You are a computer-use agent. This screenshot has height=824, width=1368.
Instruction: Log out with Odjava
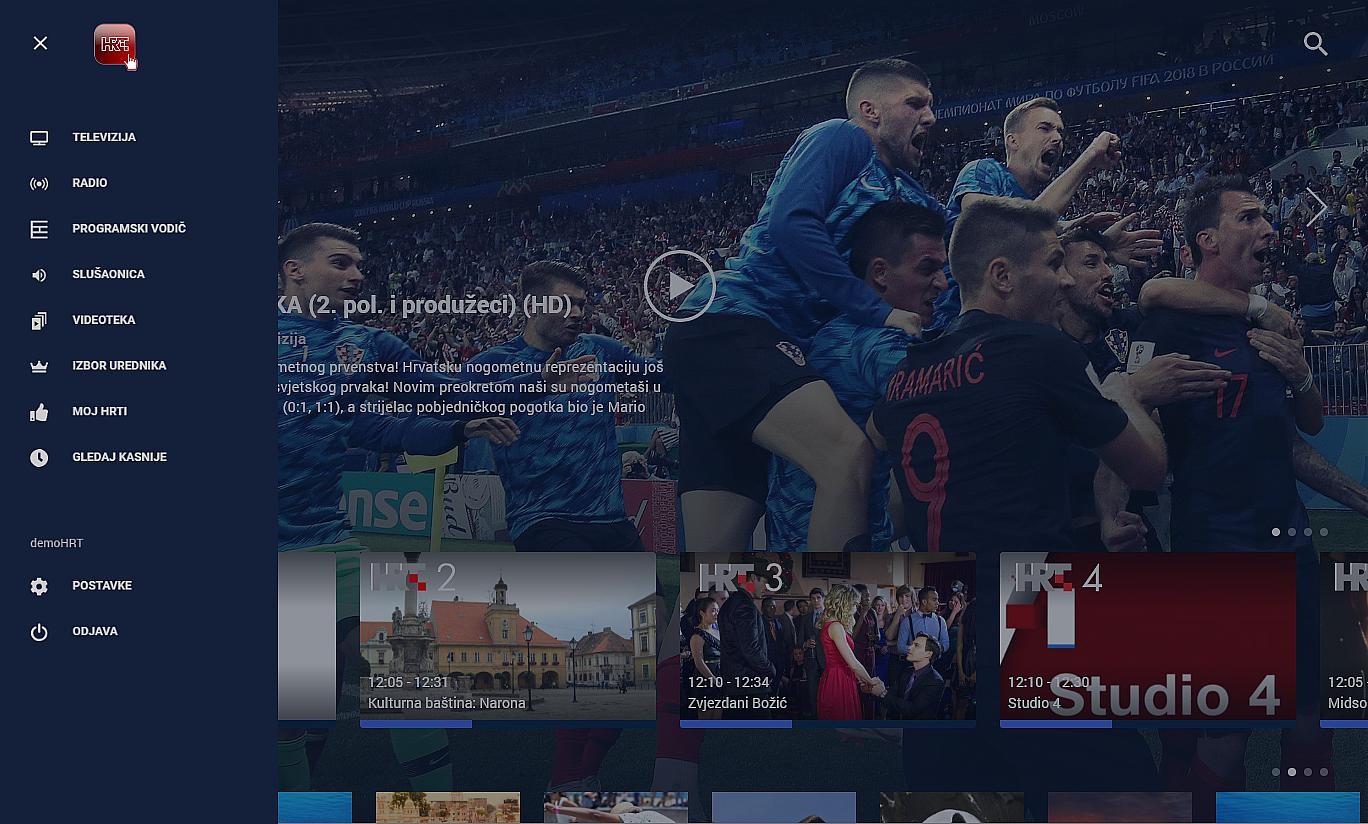[95, 631]
